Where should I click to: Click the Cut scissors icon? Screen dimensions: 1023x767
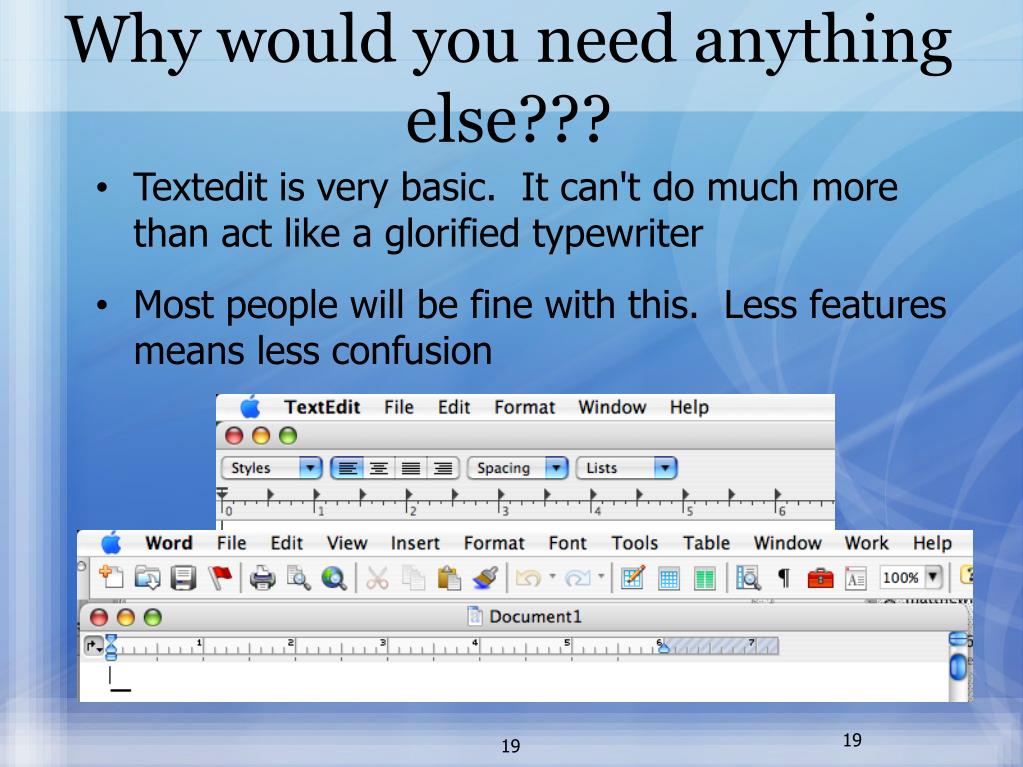coord(376,578)
